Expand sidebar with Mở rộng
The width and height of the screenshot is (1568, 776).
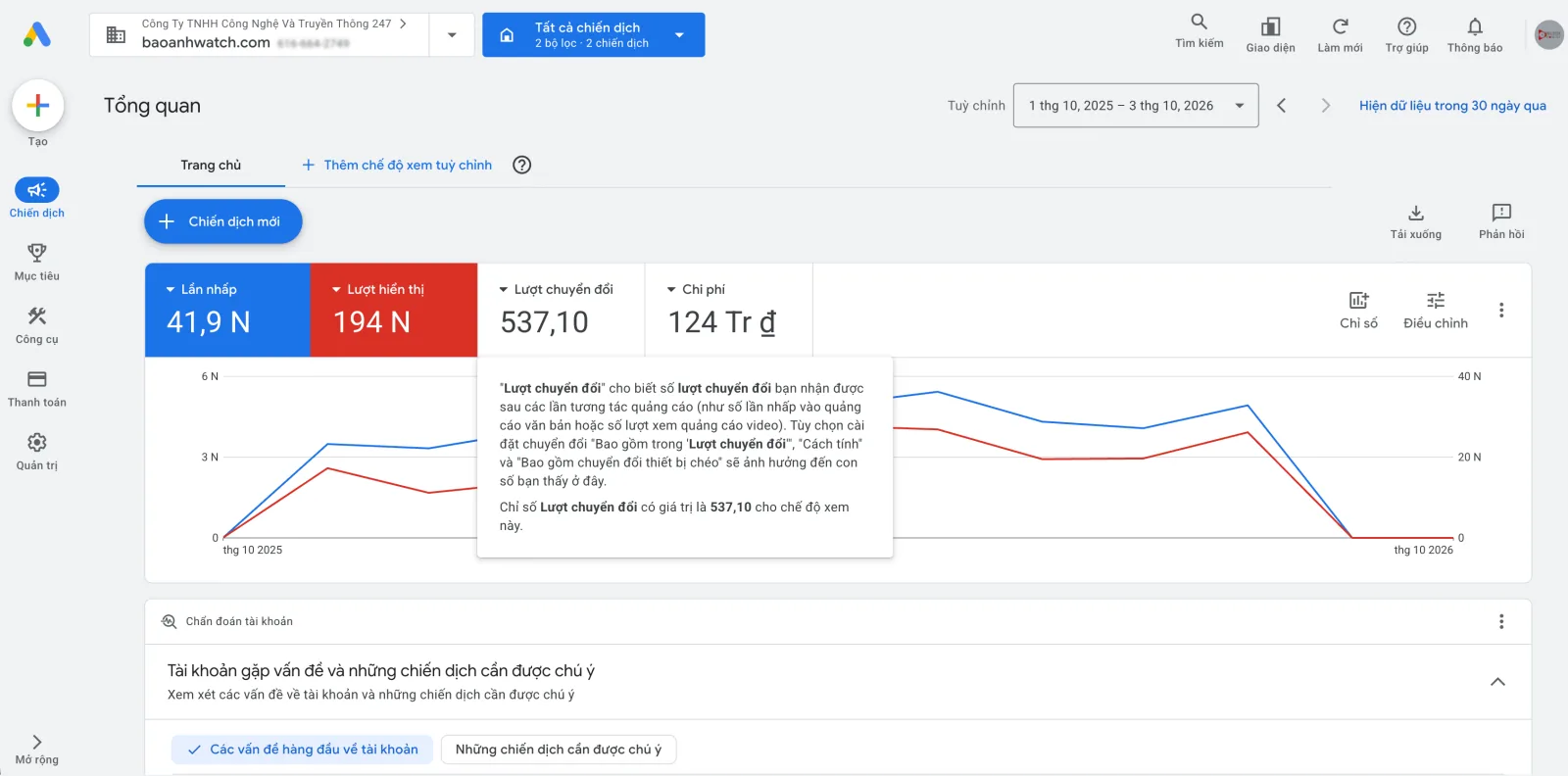pyautogui.click(x=37, y=750)
